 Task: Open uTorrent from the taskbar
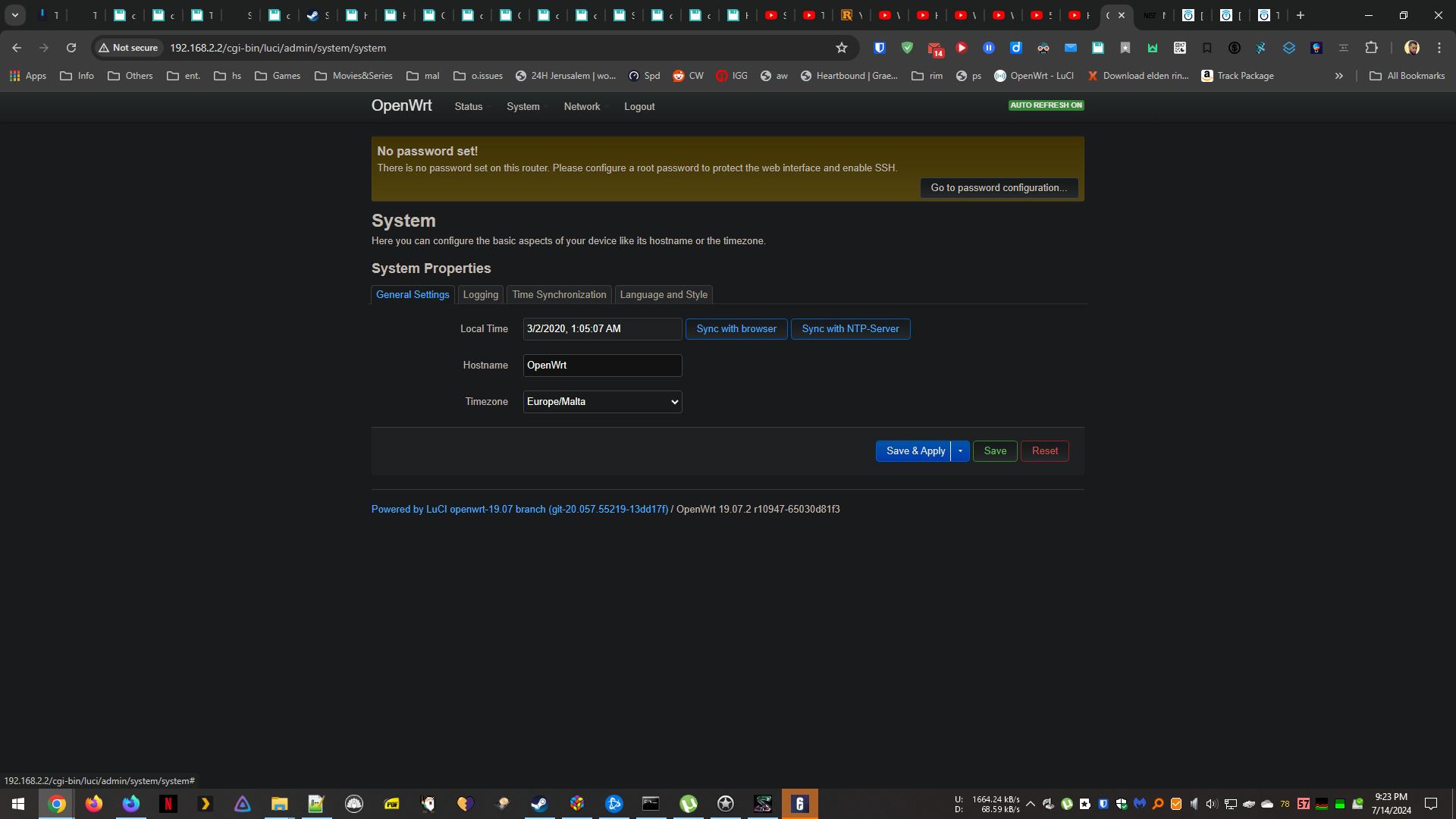coord(689,804)
